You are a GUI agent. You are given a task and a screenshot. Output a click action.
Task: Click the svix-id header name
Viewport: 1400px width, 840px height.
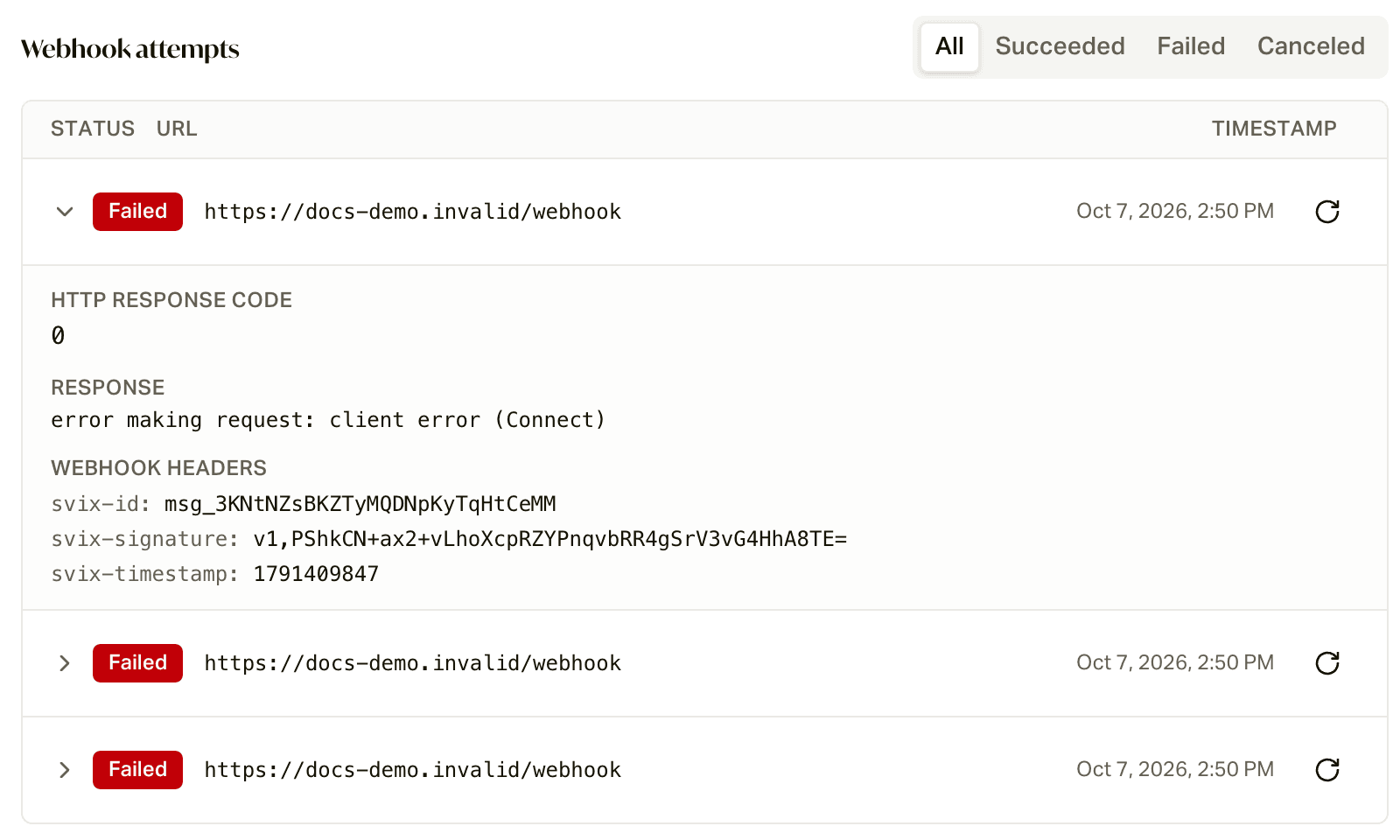click(x=101, y=504)
